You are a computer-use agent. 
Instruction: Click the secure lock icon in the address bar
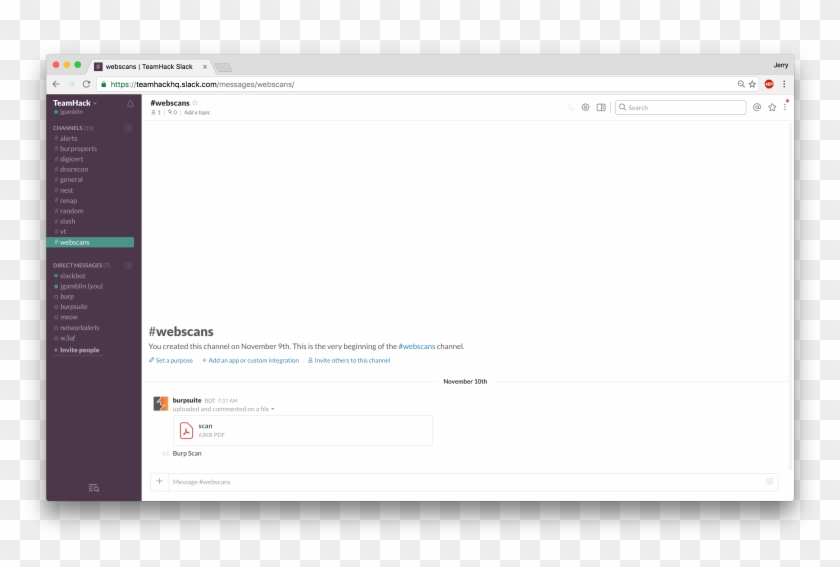103,84
